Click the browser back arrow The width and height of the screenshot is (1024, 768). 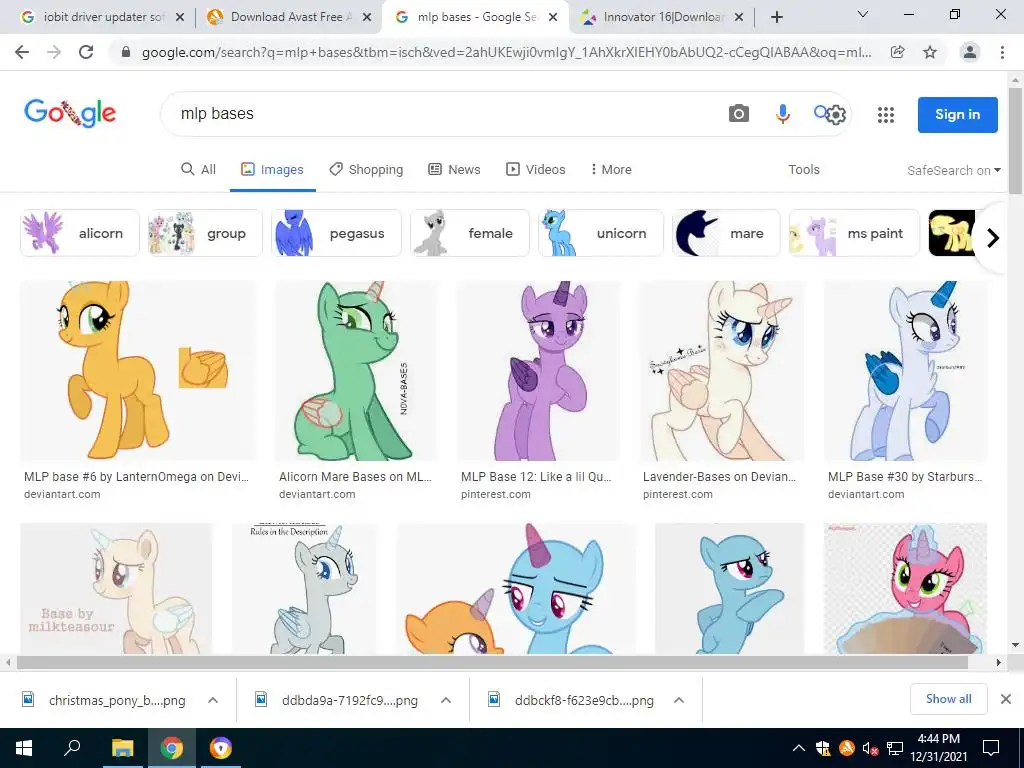[22, 52]
